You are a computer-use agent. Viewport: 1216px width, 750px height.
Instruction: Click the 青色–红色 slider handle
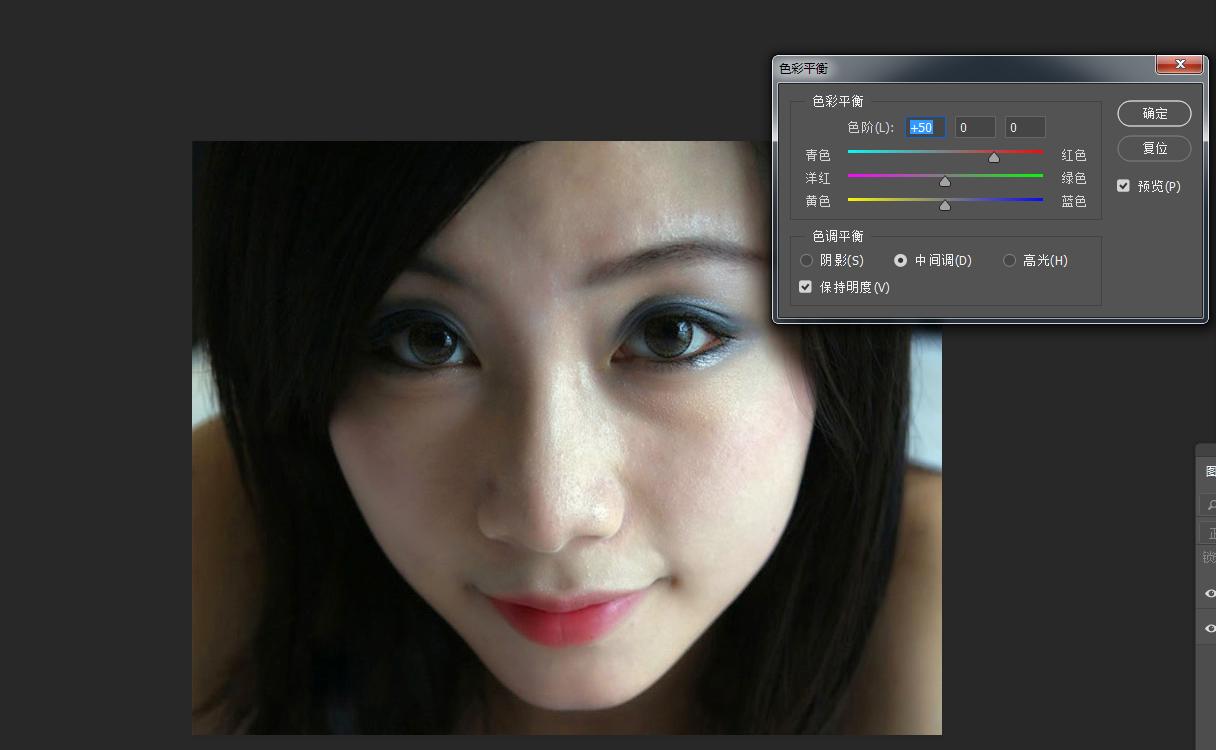[993, 157]
